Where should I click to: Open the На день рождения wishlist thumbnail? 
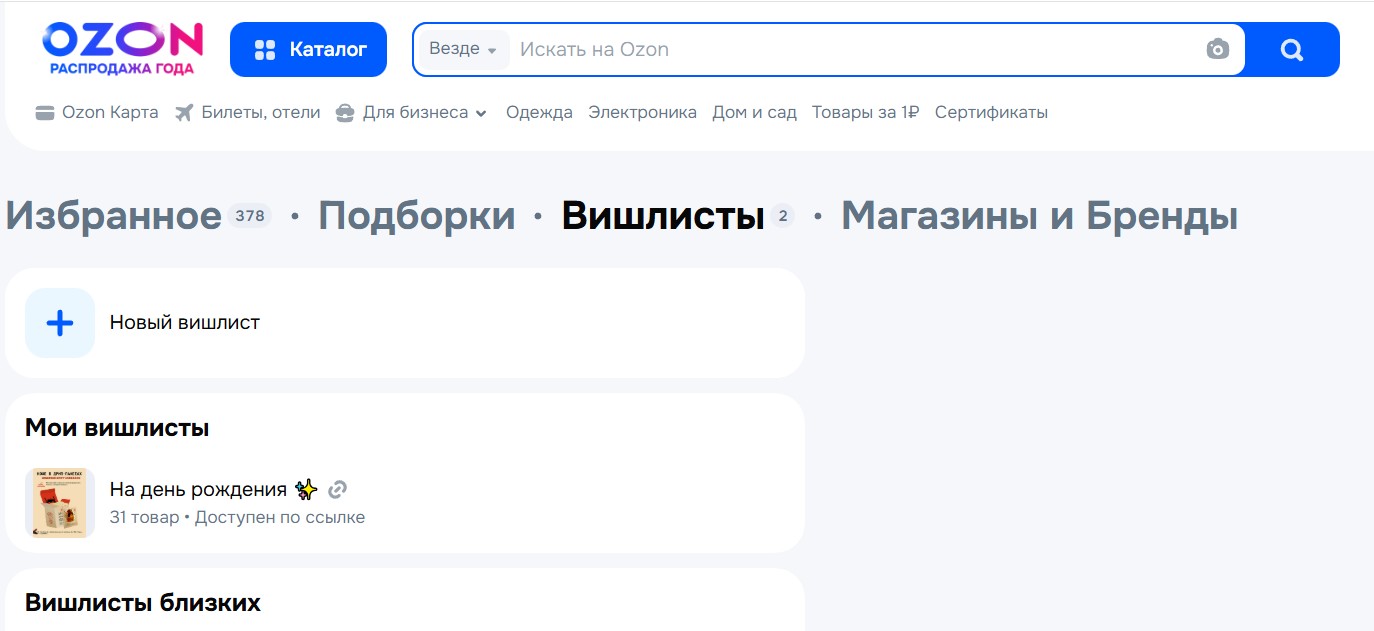pos(59,501)
